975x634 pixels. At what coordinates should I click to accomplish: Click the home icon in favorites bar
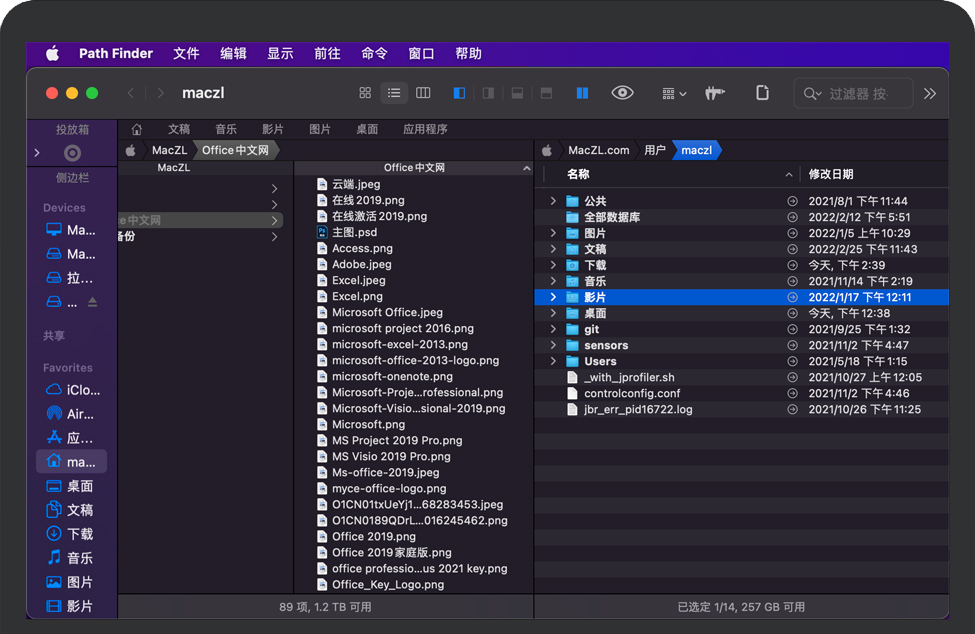pyautogui.click(x=137, y=129)
